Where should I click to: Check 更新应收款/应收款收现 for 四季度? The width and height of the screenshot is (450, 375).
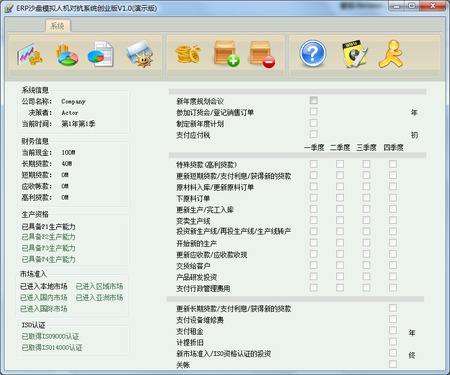click(393, 254)
